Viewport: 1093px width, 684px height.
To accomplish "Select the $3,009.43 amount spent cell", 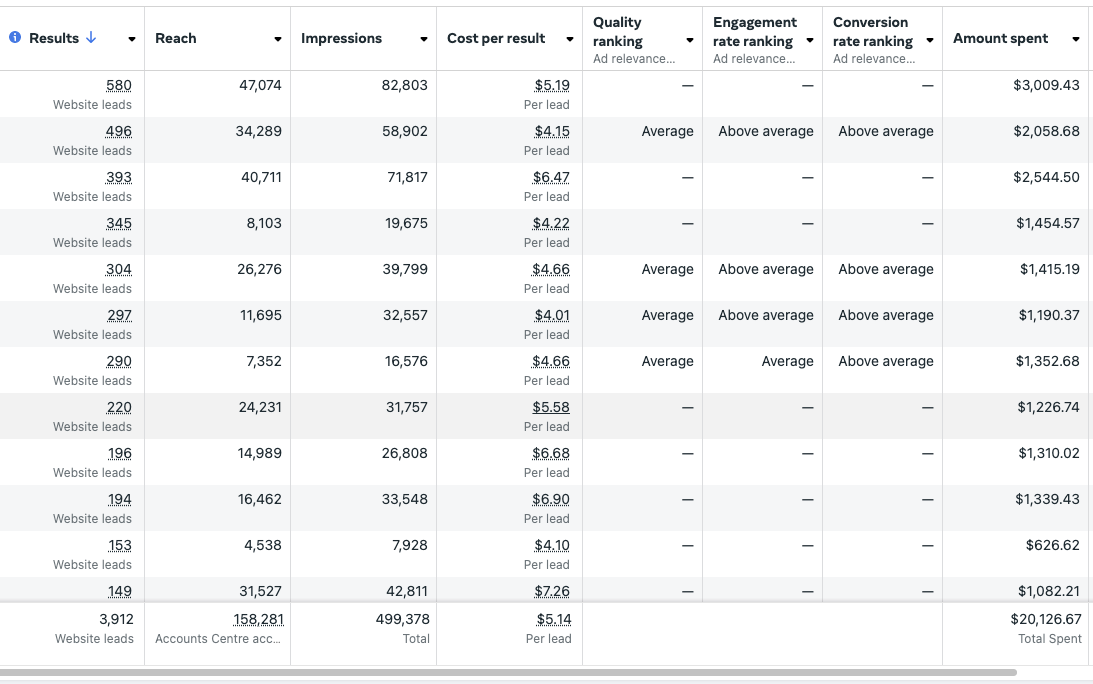I will pyautogui.click(x=1046, y=85).
